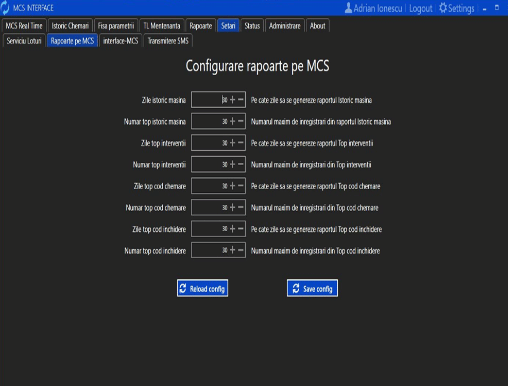Click the 'Zile istoric masina' label
Image resolution: width=508 pixels, height=386 pixels.
pyautogui.click(x=164, y=100)
